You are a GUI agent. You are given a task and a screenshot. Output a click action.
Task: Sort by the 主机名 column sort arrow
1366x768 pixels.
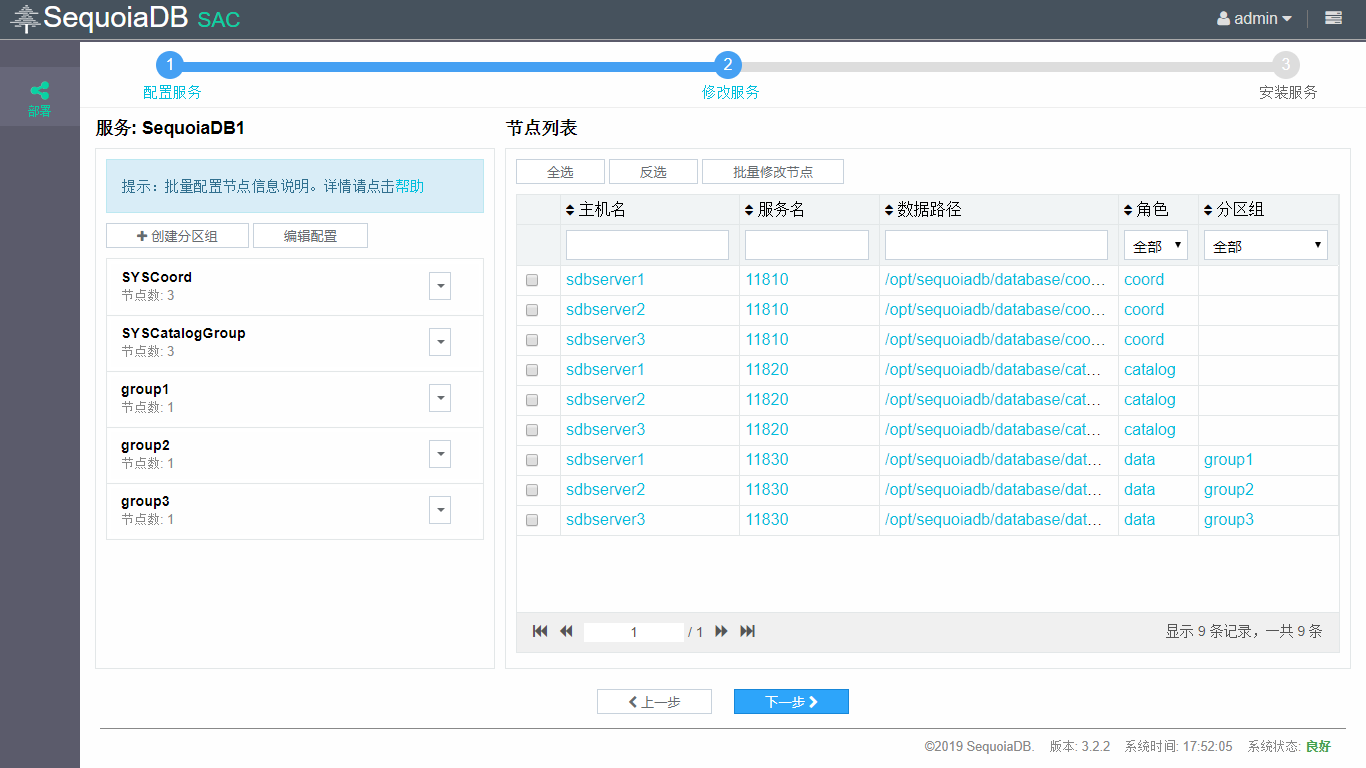click(571, 210)
